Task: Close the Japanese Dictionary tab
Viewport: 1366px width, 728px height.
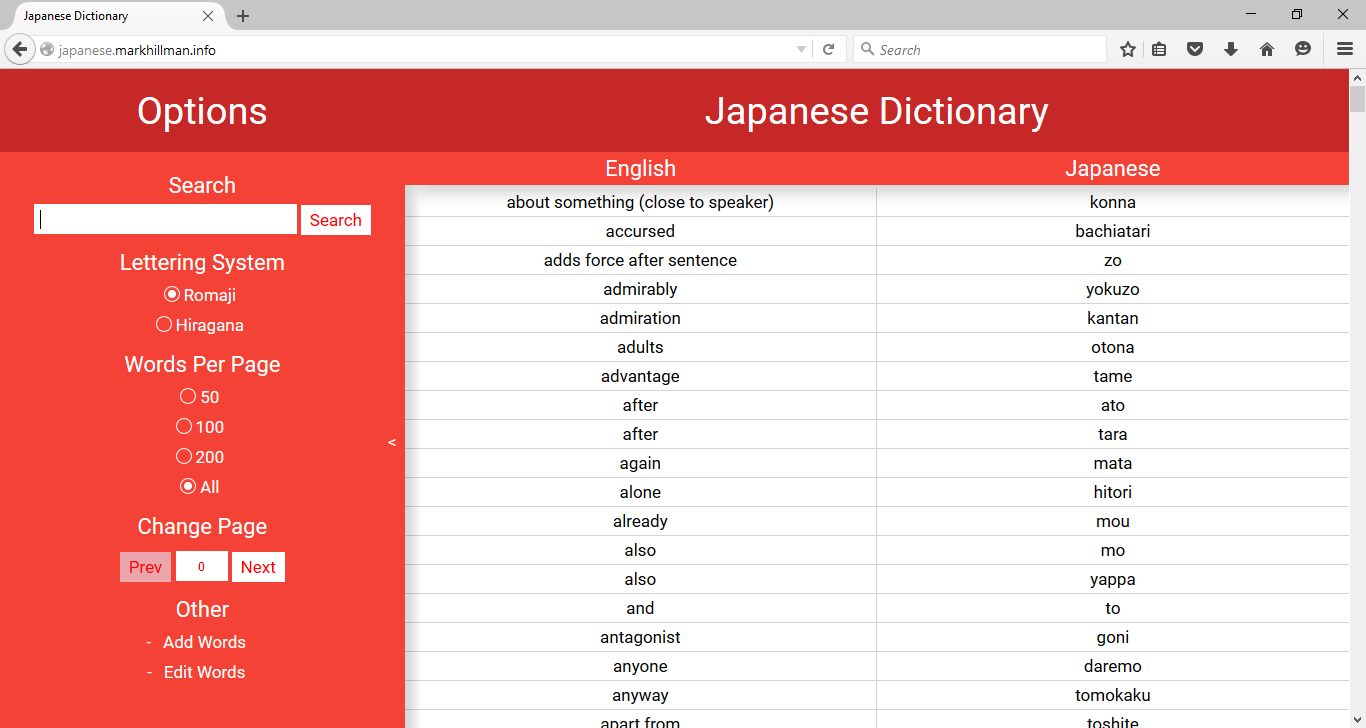Action: click(x=208, y=16)
